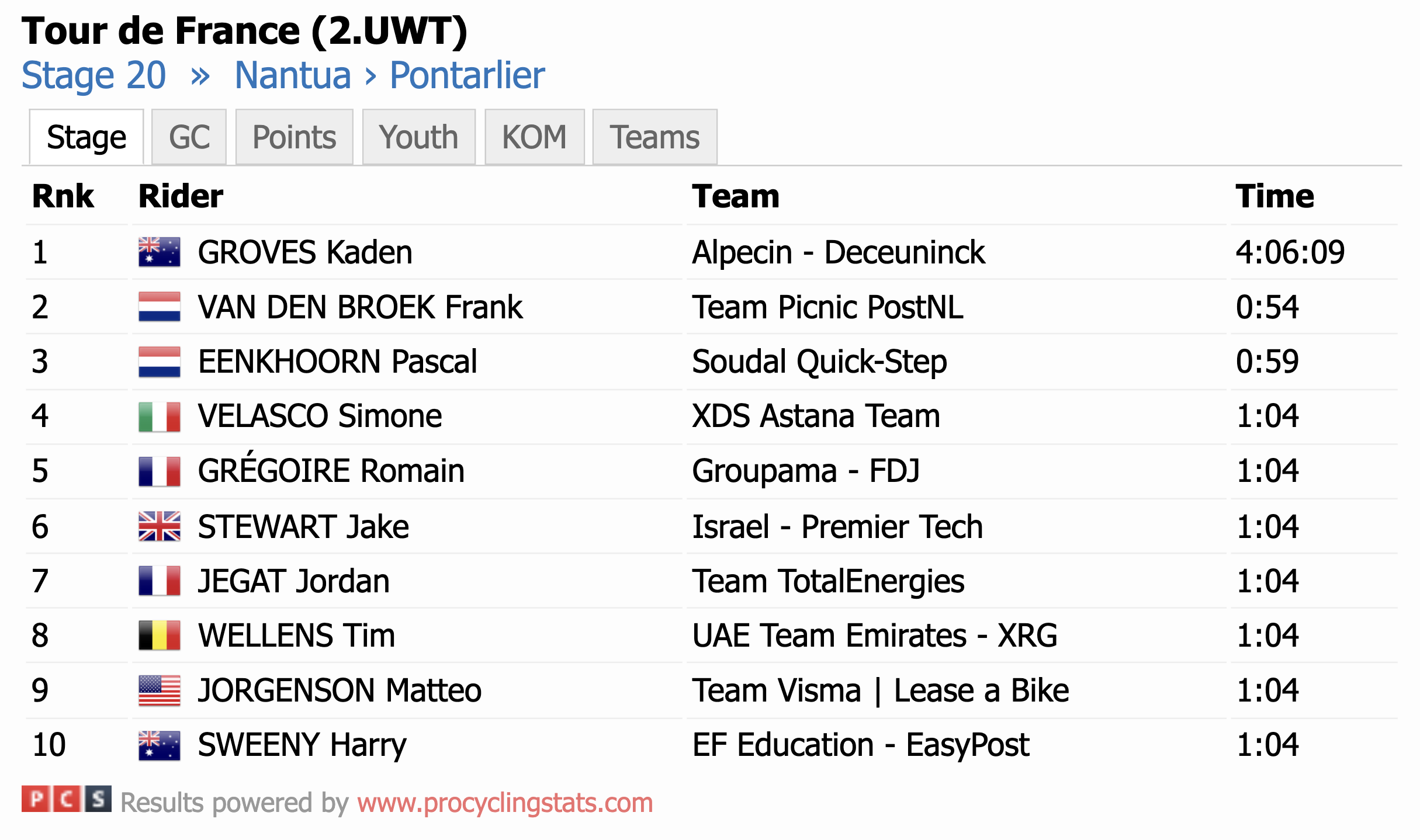
Task: View the Teams tab
Action: click(654, 137)
